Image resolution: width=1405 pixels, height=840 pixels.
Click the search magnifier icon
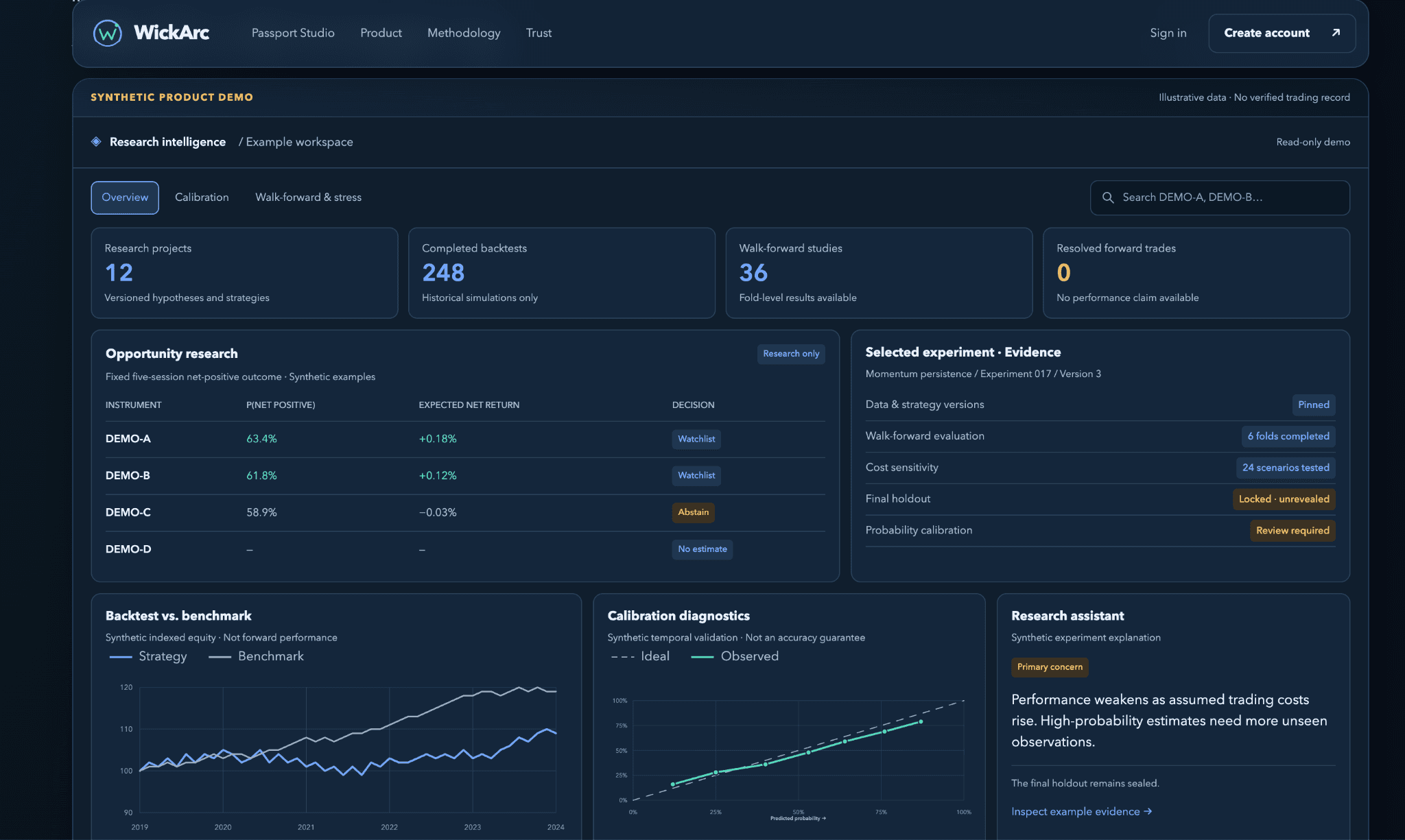click(1107, 197)
